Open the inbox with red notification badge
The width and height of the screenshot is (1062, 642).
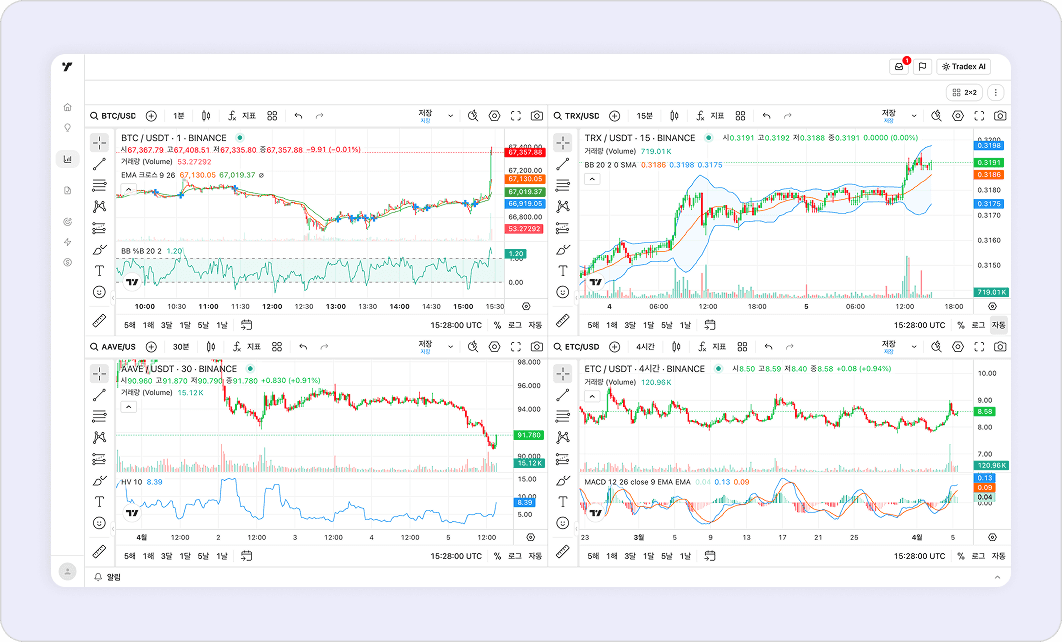899,66
